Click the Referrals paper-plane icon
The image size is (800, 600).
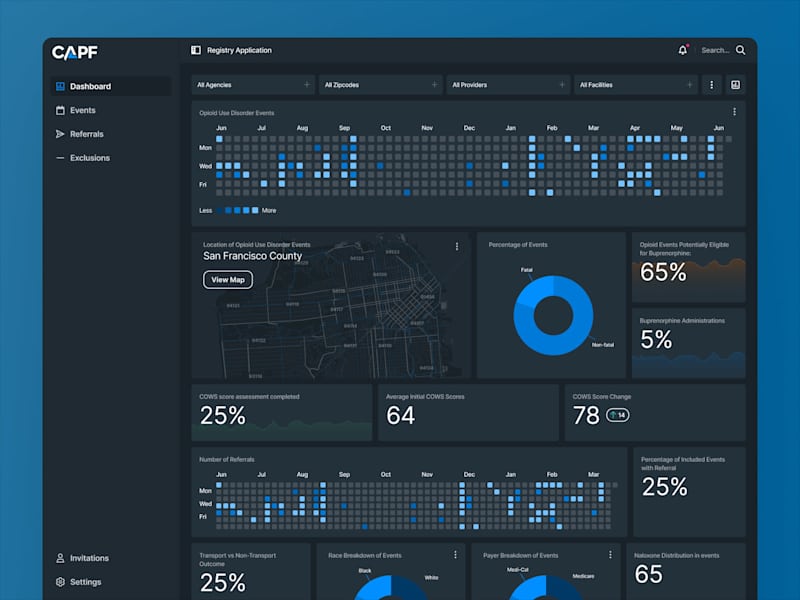60,134
